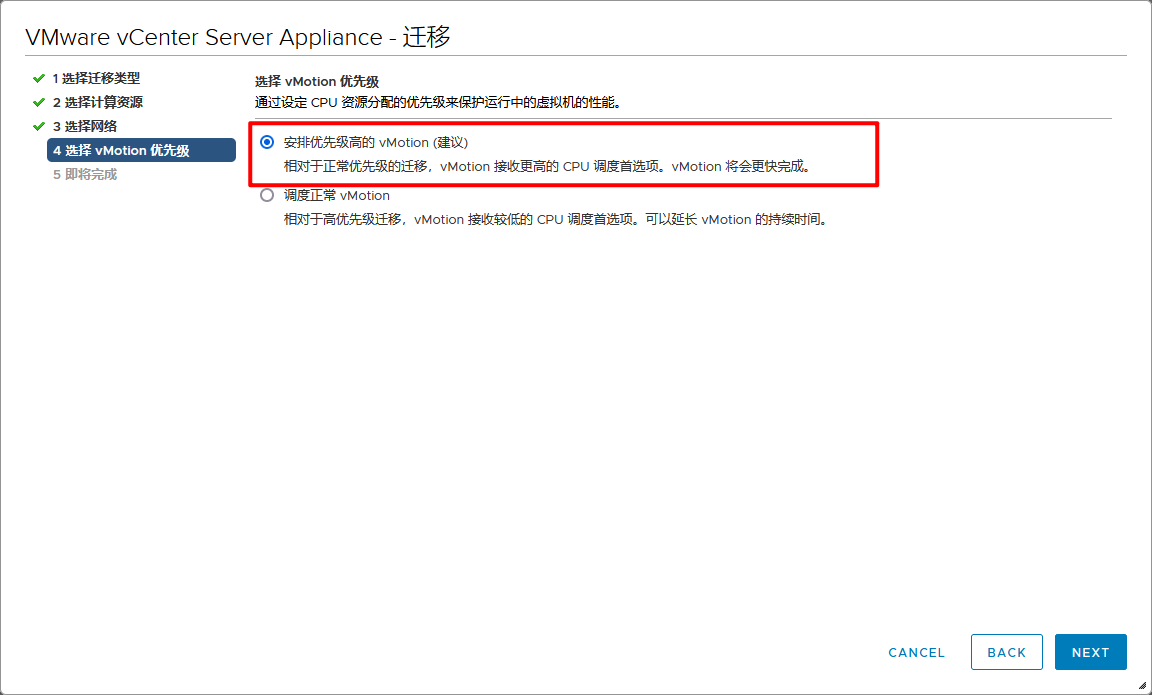
Task: Click the greyed-out step 5 即将完成
Action: [85, 175]
